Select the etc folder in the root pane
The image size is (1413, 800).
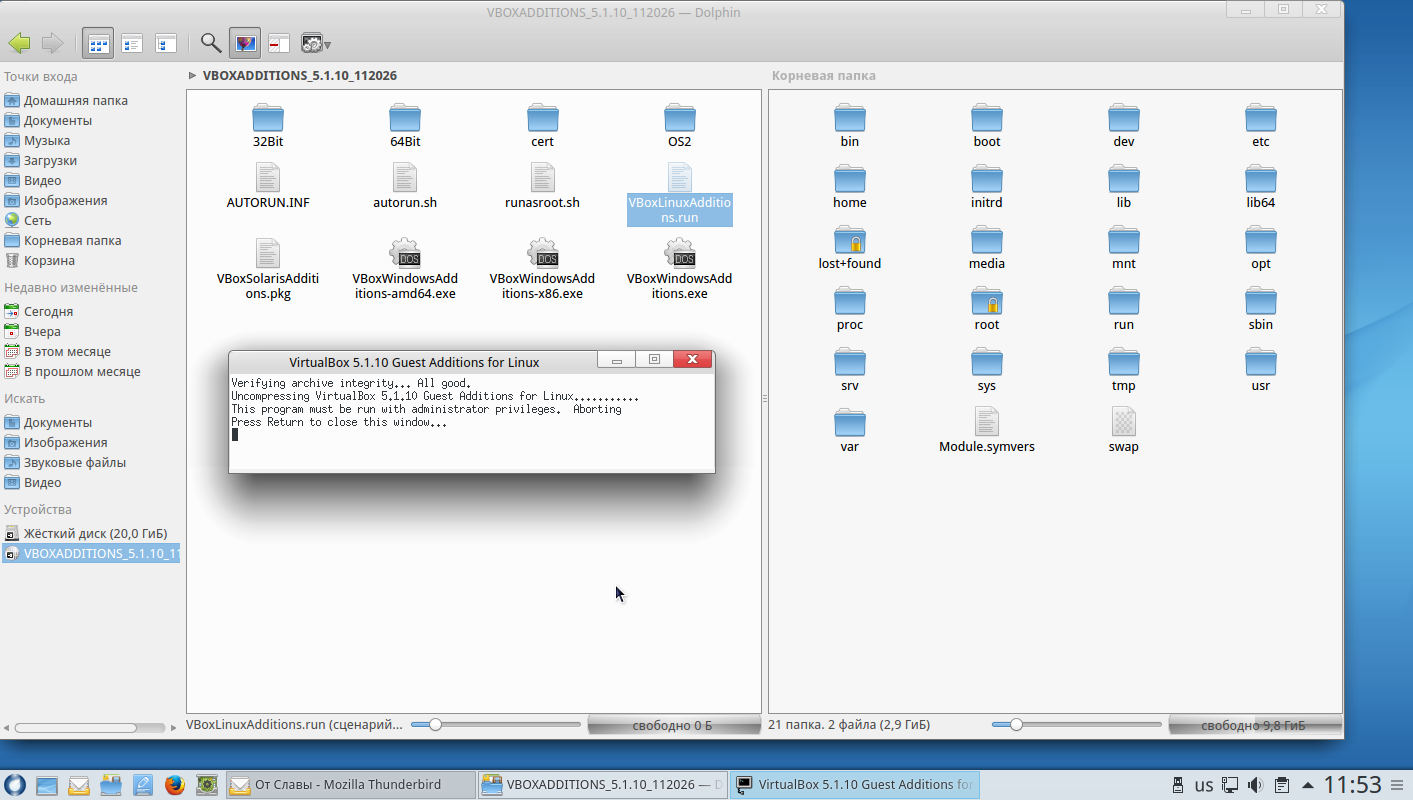point(1261,118)
